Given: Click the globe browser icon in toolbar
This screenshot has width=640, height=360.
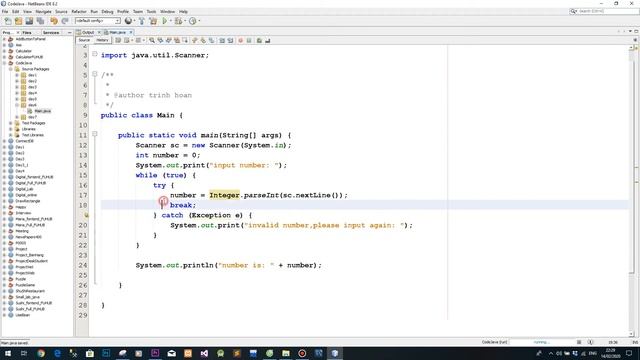Looking at the screenshot, I should [128, 21].
